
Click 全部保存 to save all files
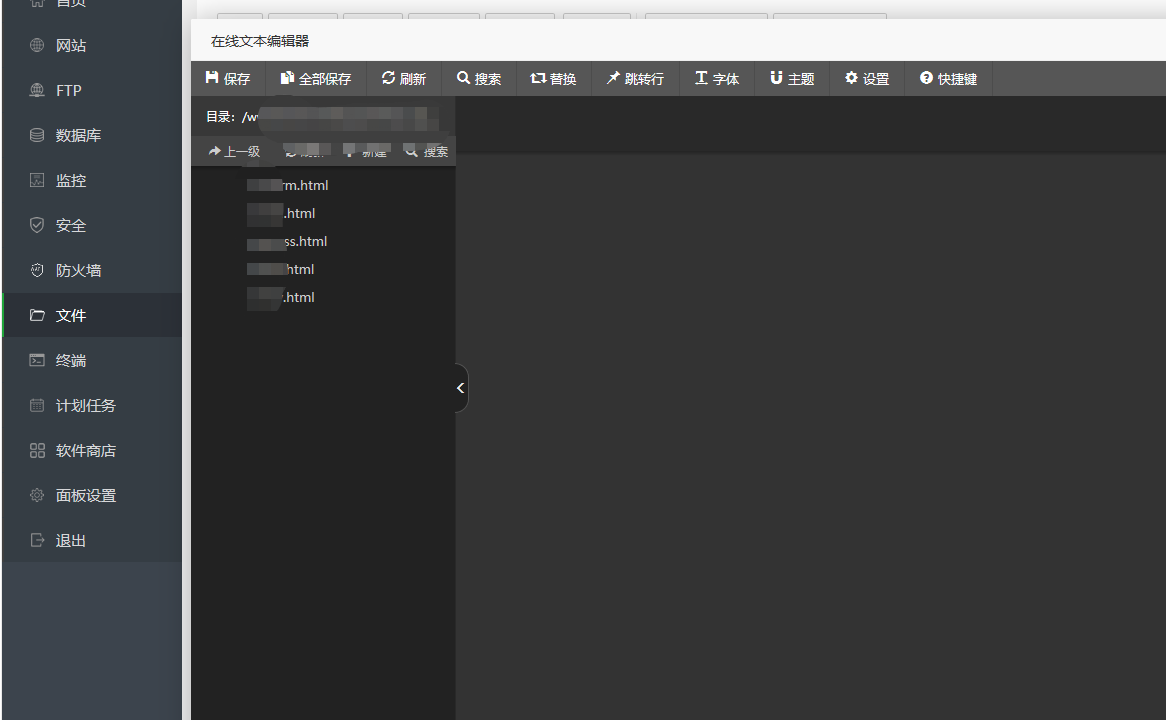[315, 78]
